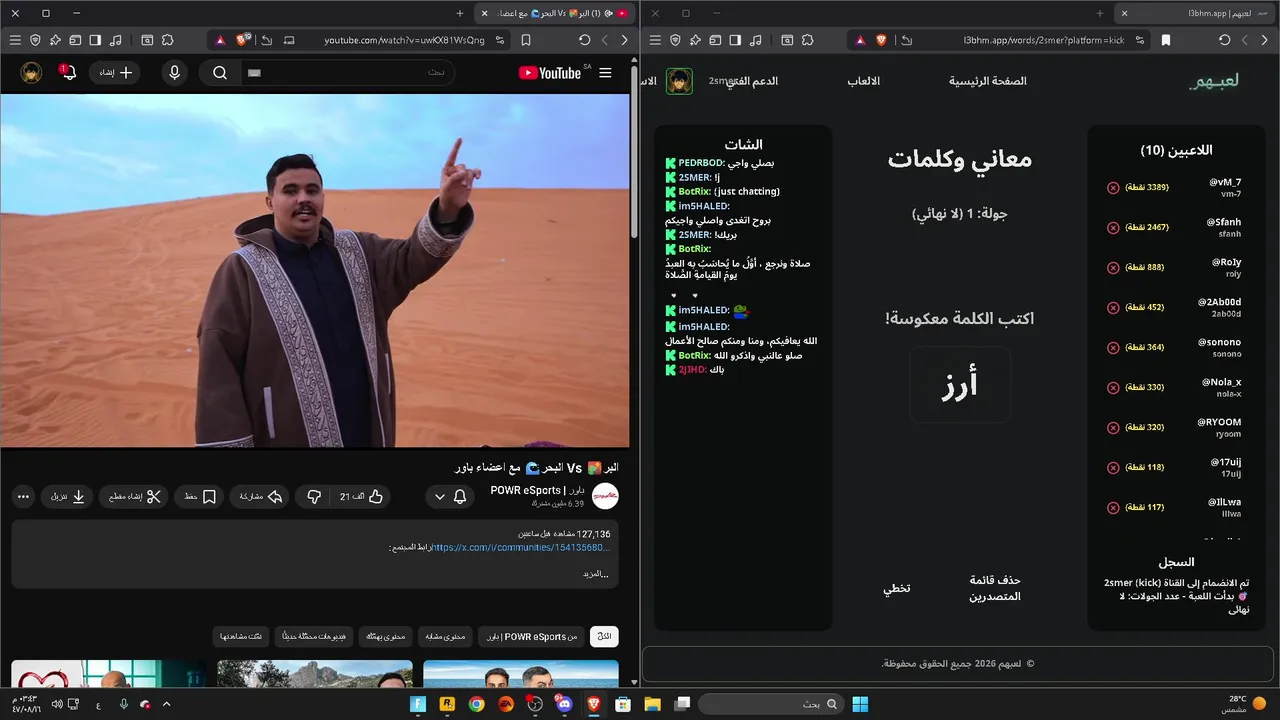Click YouTube create button
Screen dimensions: 1280x720
[x=115, y=73]
